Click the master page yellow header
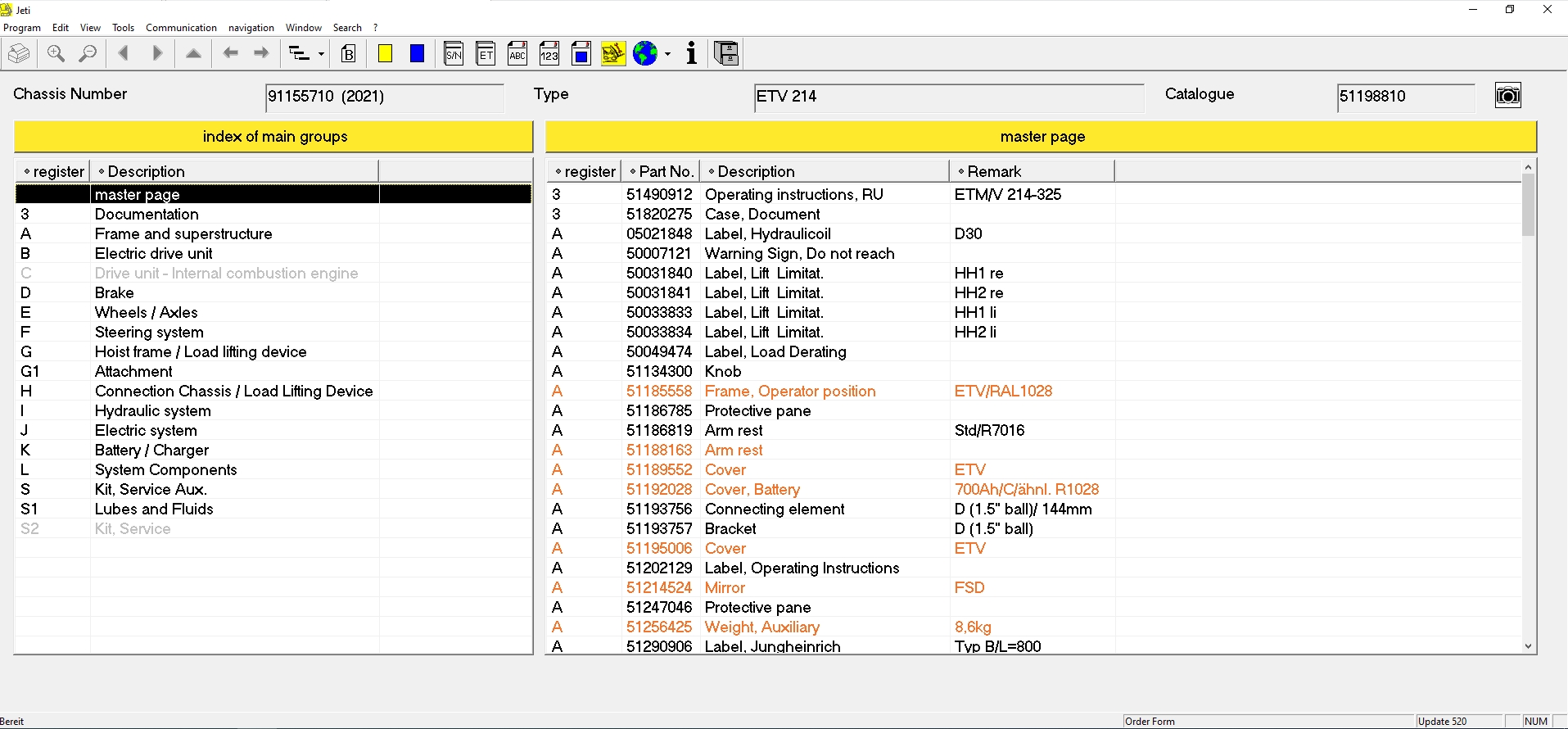The image size is (1568, 729). coord(1042,137)
